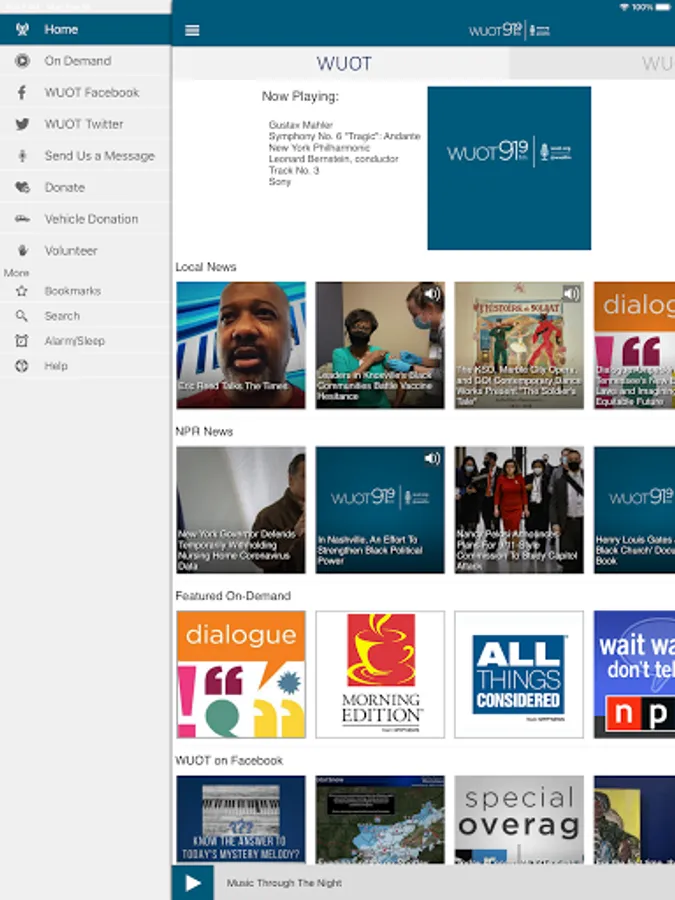Click the Twitter bird icon
The height and width of the screenshot is (900, 675).
point(22,124)
